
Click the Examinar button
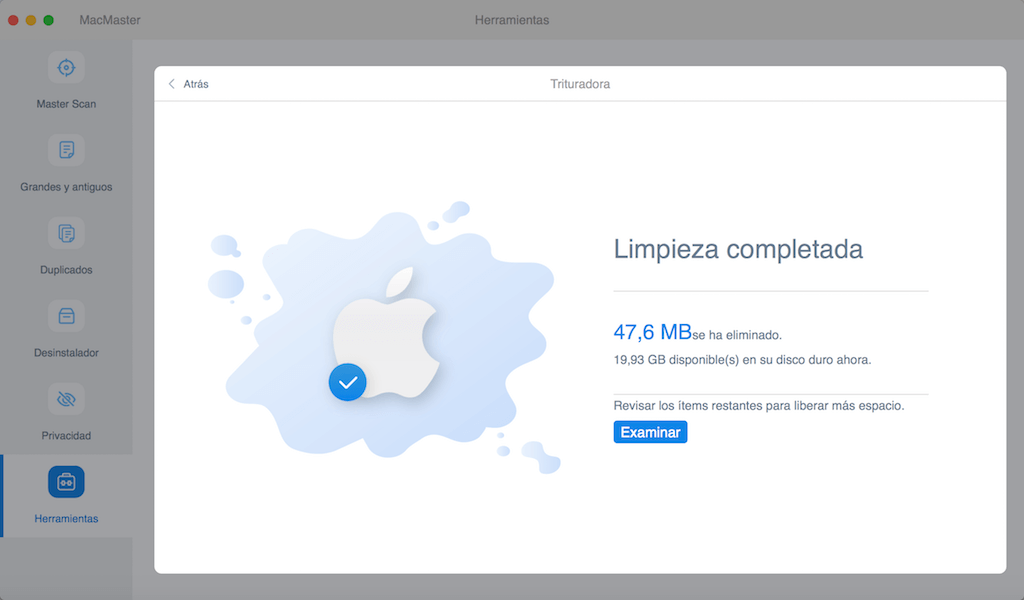tap(650, 432)
